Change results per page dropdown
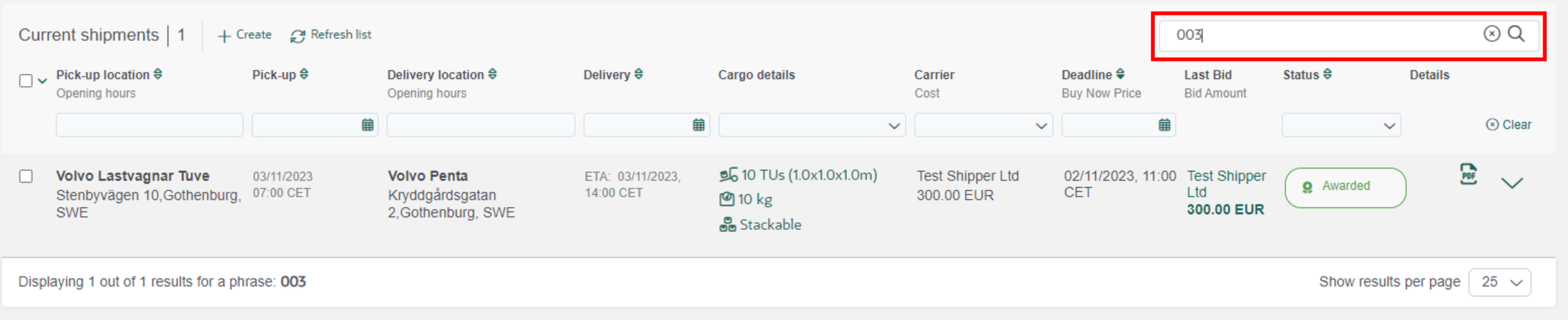This screenshot has height=320, width=1568. (x=1499, y=282)
